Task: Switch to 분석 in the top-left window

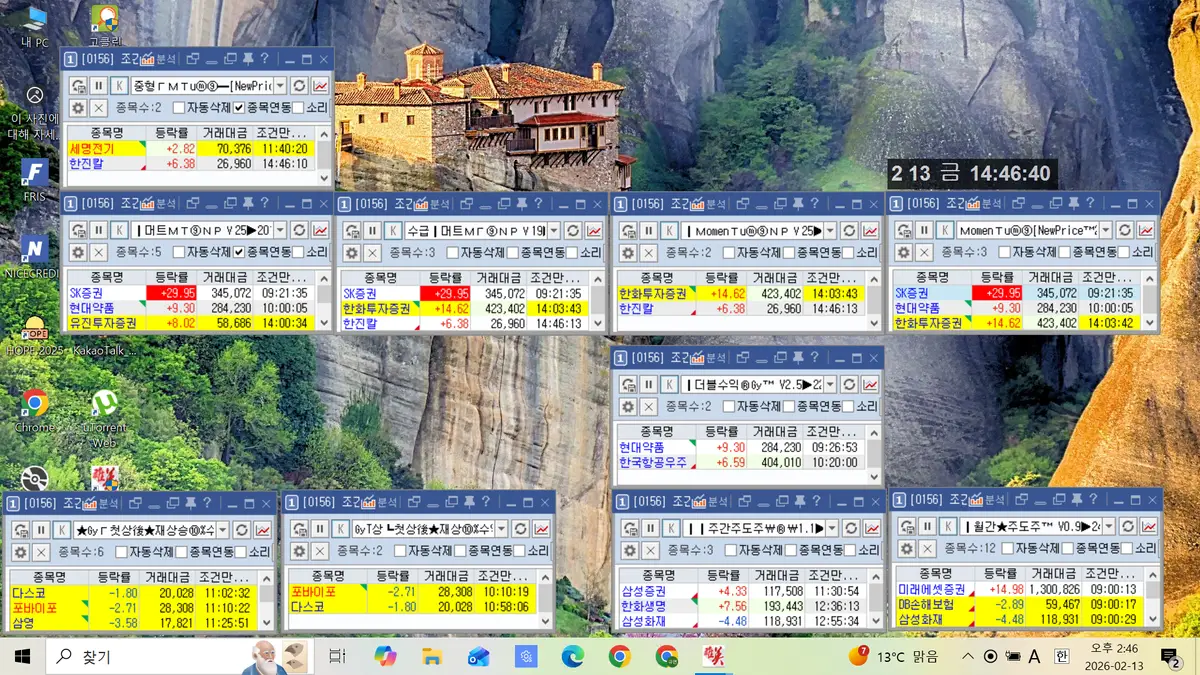Action: coord(166,59)
